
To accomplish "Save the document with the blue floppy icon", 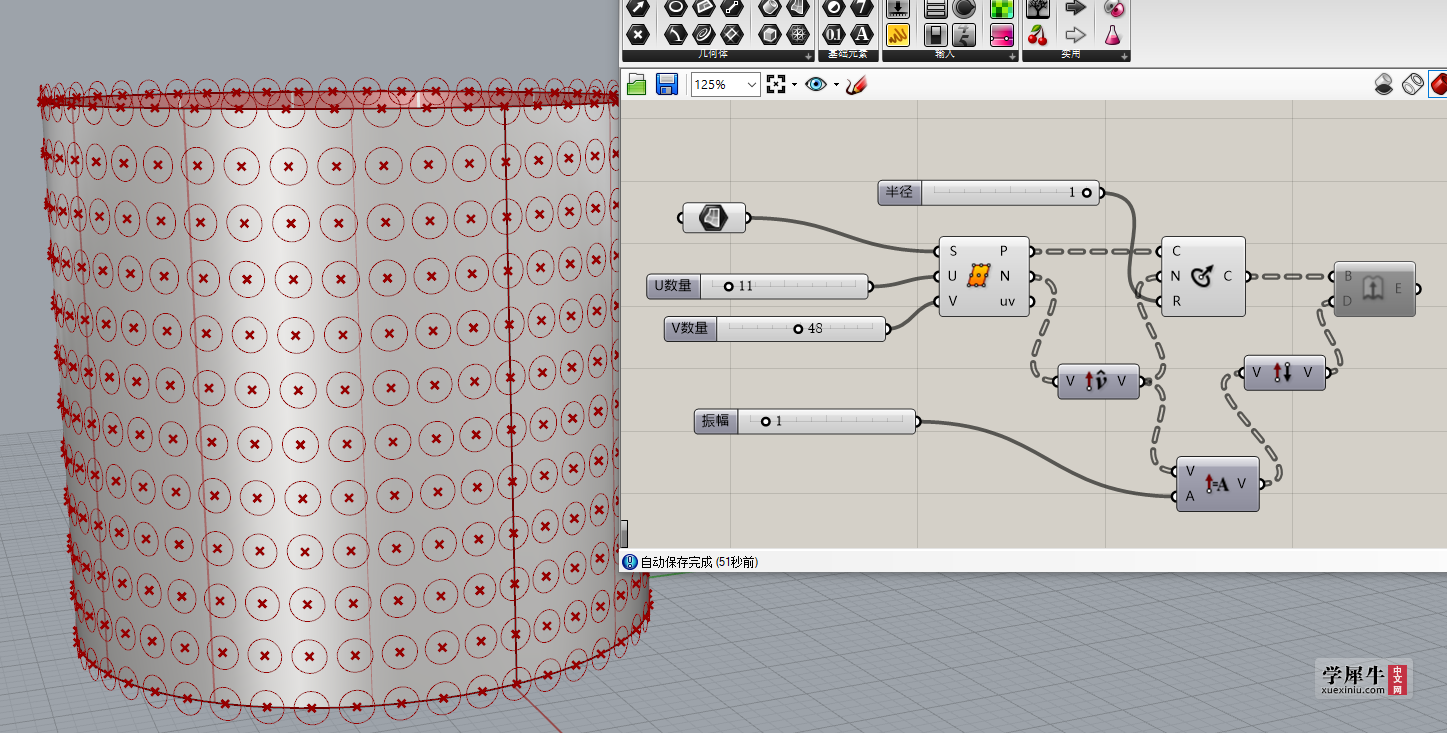I will pos(667,85).
